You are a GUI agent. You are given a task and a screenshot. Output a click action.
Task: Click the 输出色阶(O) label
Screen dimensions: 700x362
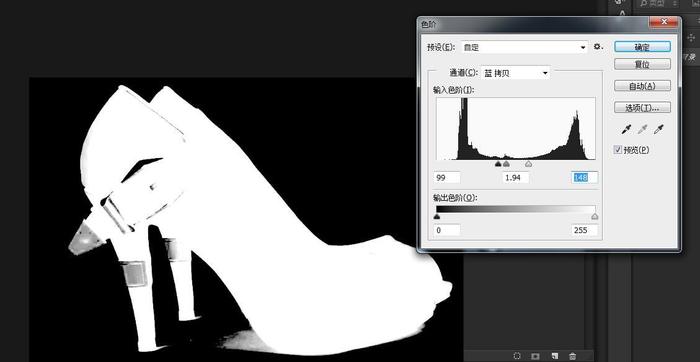click(x=454, y=197)
